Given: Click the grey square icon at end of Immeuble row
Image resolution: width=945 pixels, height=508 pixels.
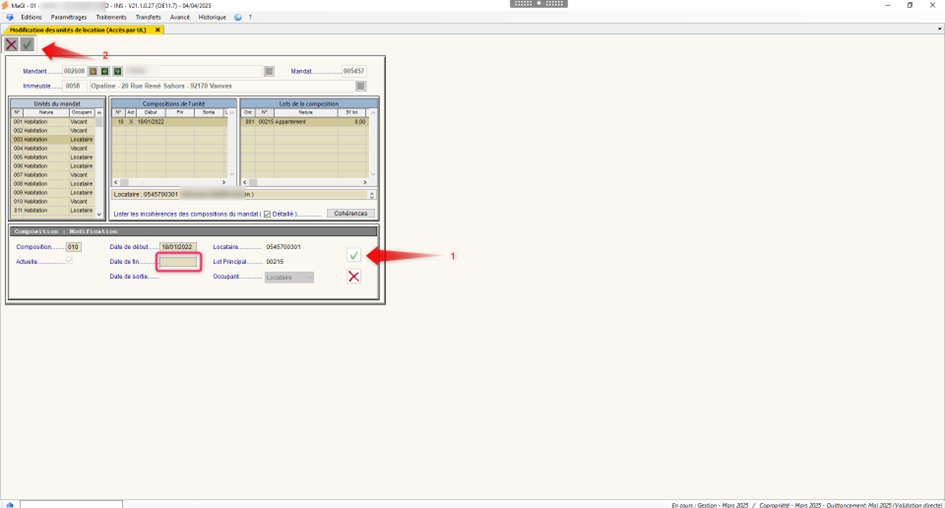Looking at the screenshot, I should (361, 86).
